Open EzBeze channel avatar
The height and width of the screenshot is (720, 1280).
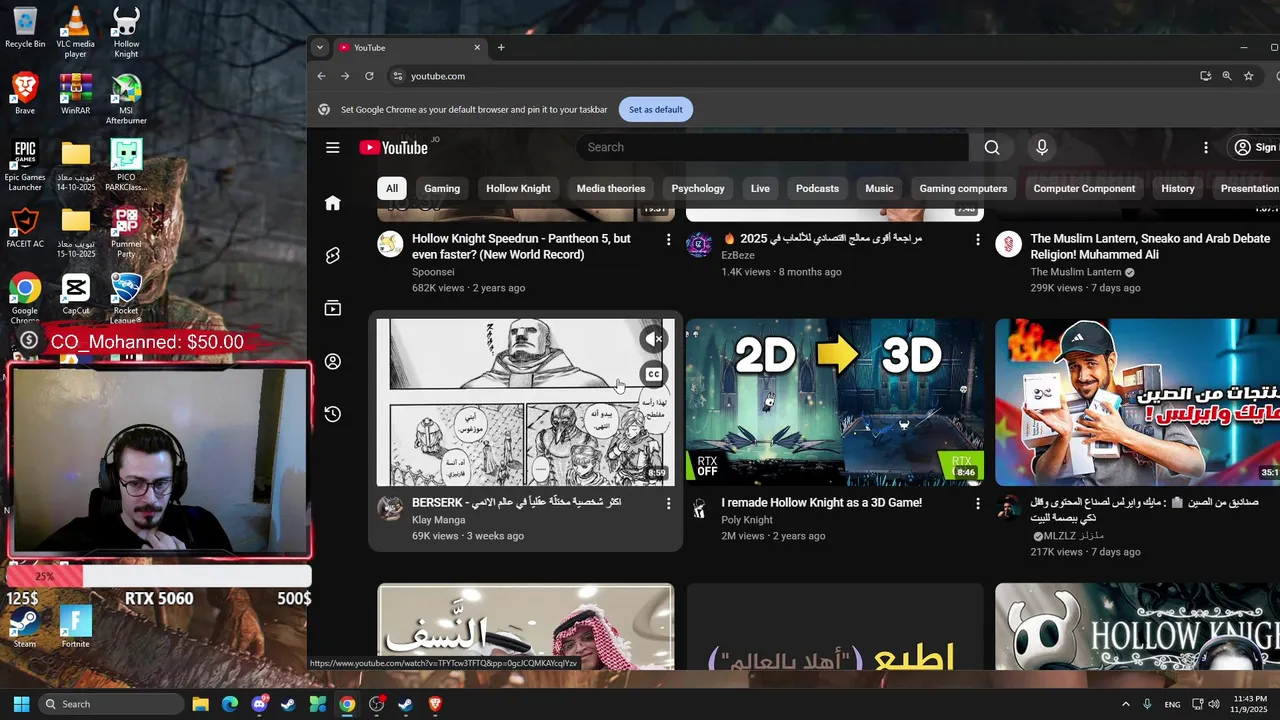pos(699,244)
